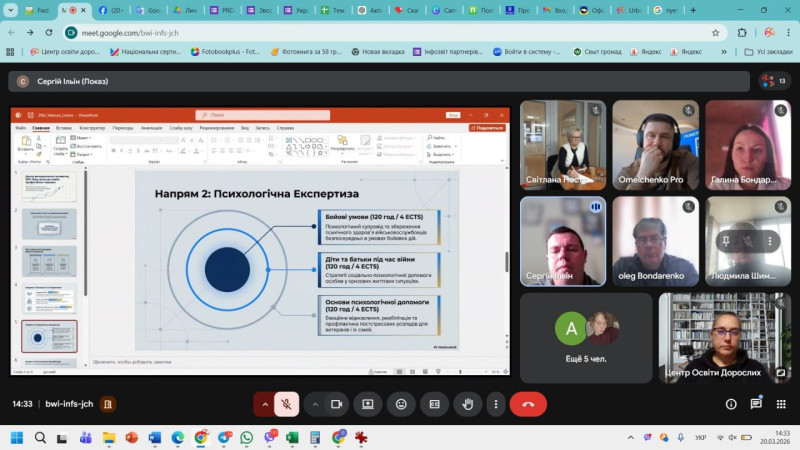The width and height of the screenshot is (800, 450).
Task: Open the 'Ещё 5 чел.' participants tile
Action: pos(586,338)
